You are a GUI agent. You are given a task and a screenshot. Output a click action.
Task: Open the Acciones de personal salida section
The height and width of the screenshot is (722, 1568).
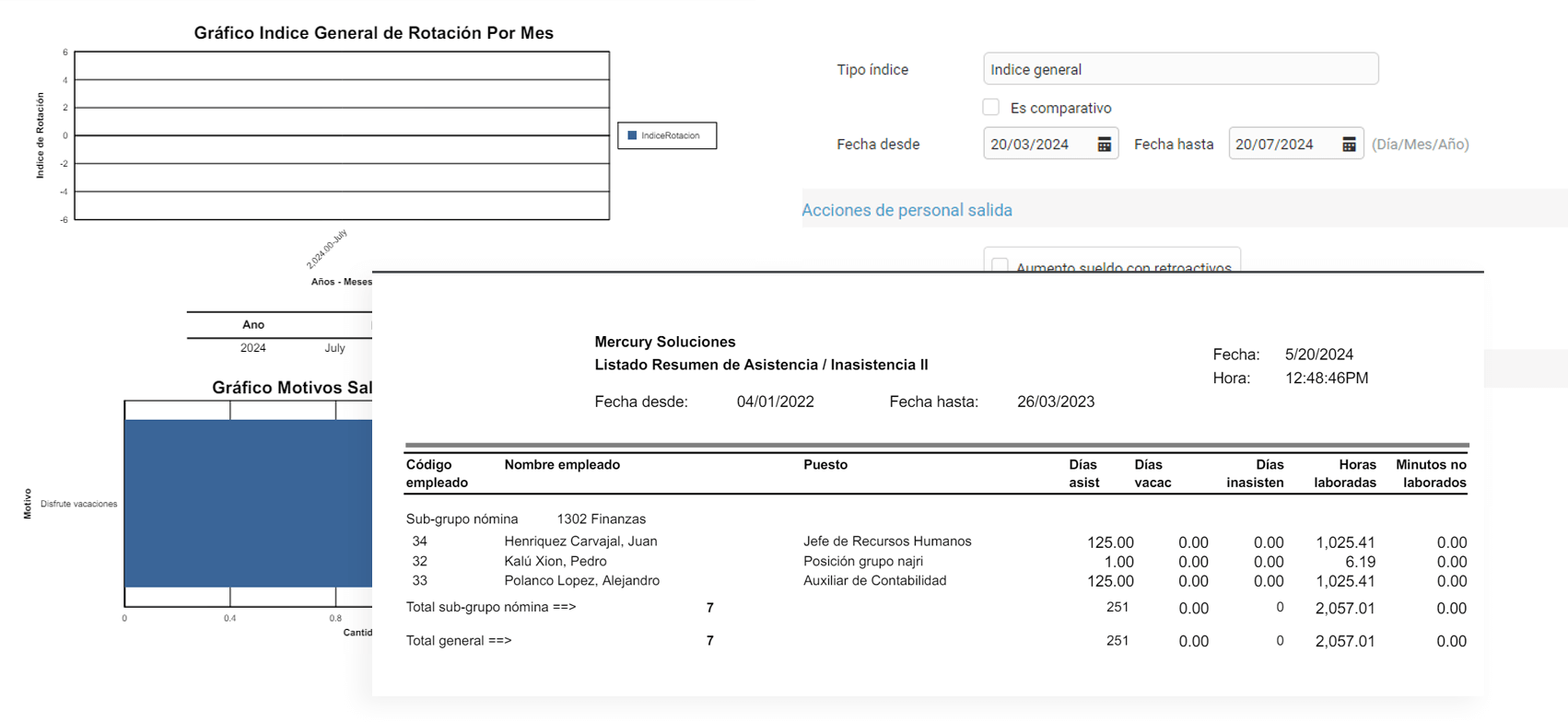pos(907,210)
